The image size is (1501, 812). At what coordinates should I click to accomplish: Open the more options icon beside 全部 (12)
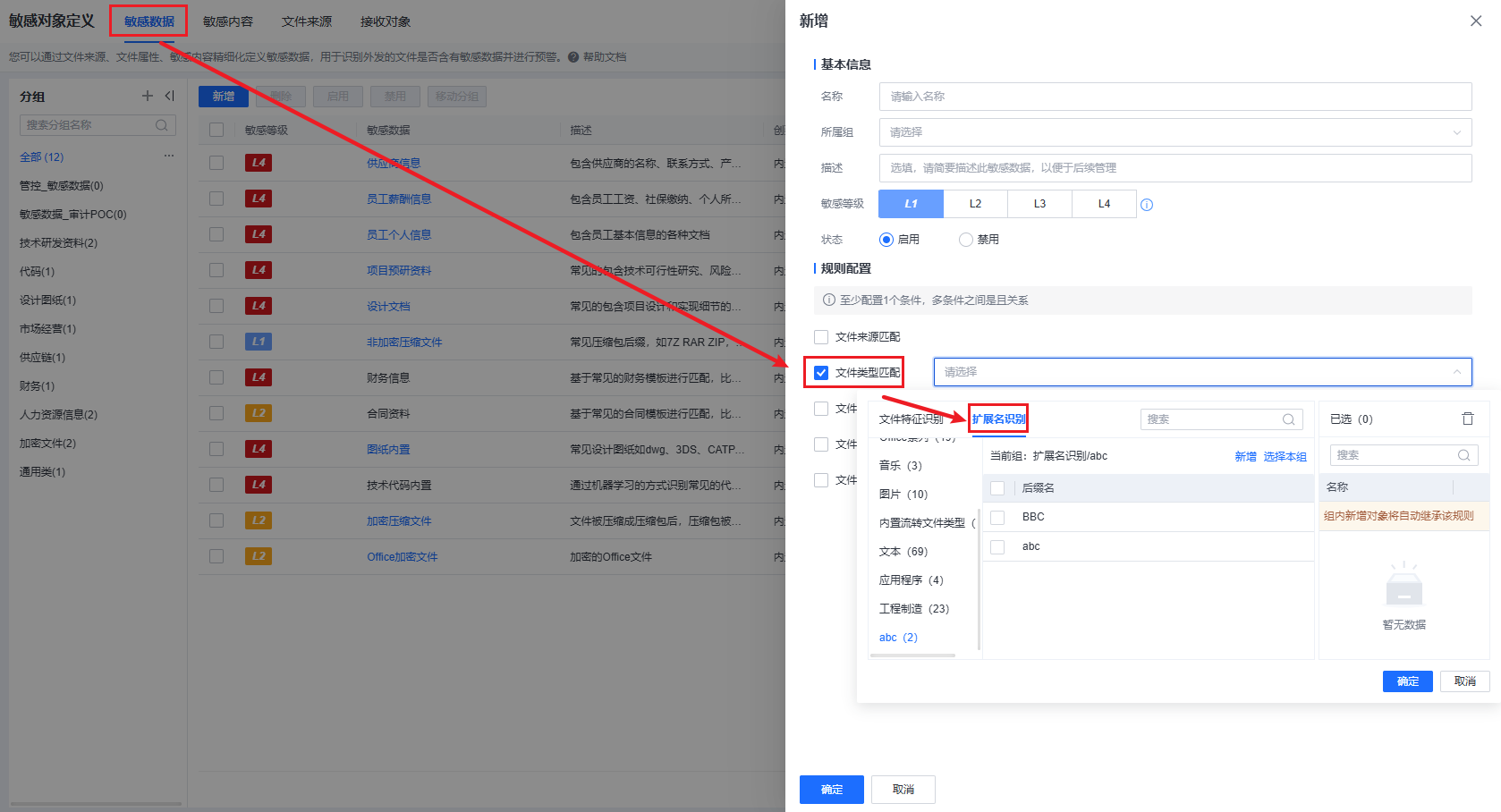168,156
